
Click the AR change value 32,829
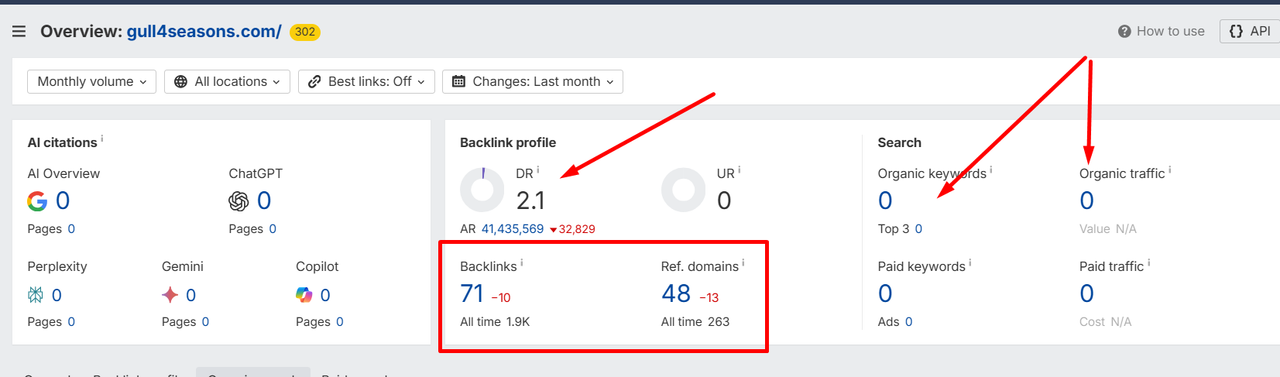[573, 229]
